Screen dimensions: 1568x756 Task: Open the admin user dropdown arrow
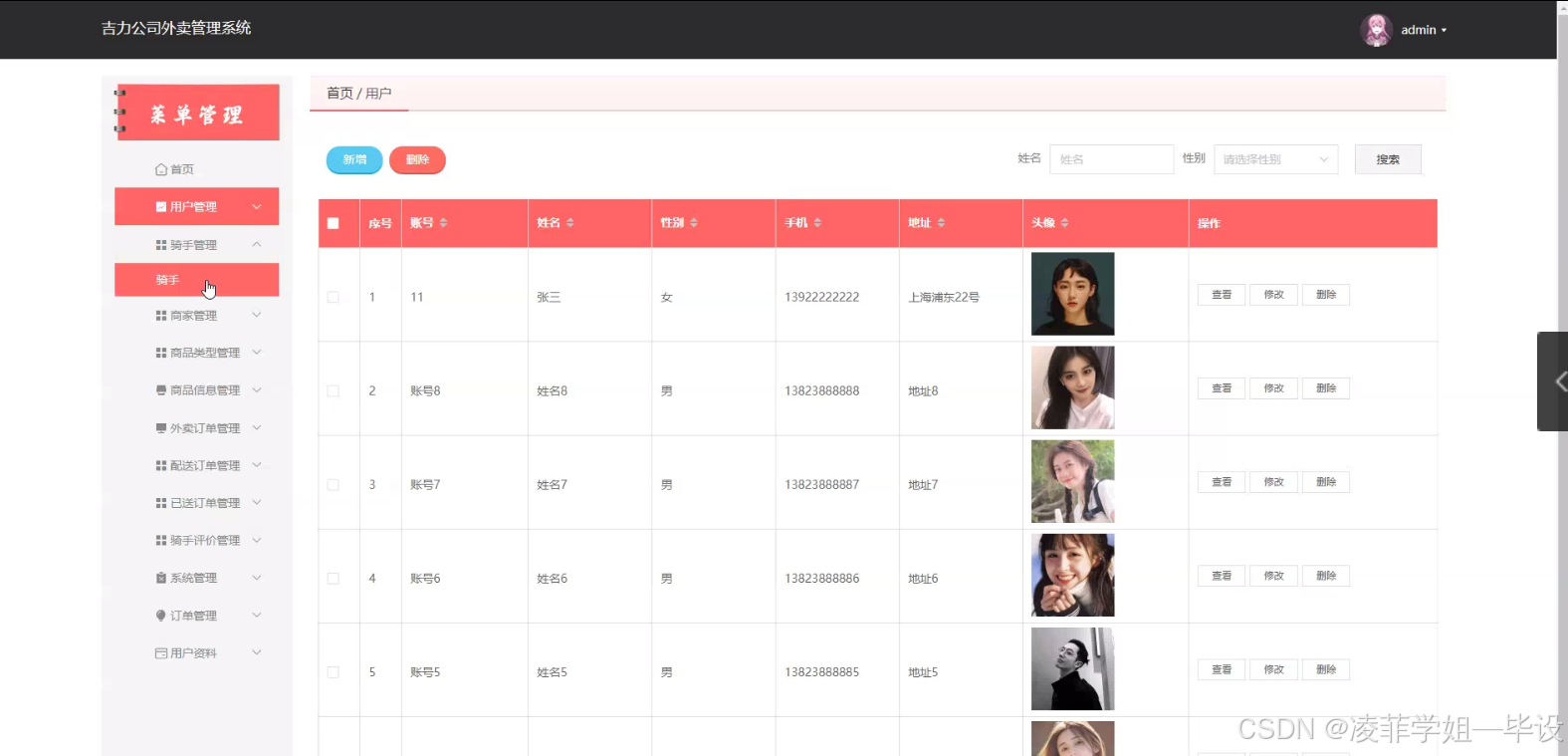point(1444,31)
